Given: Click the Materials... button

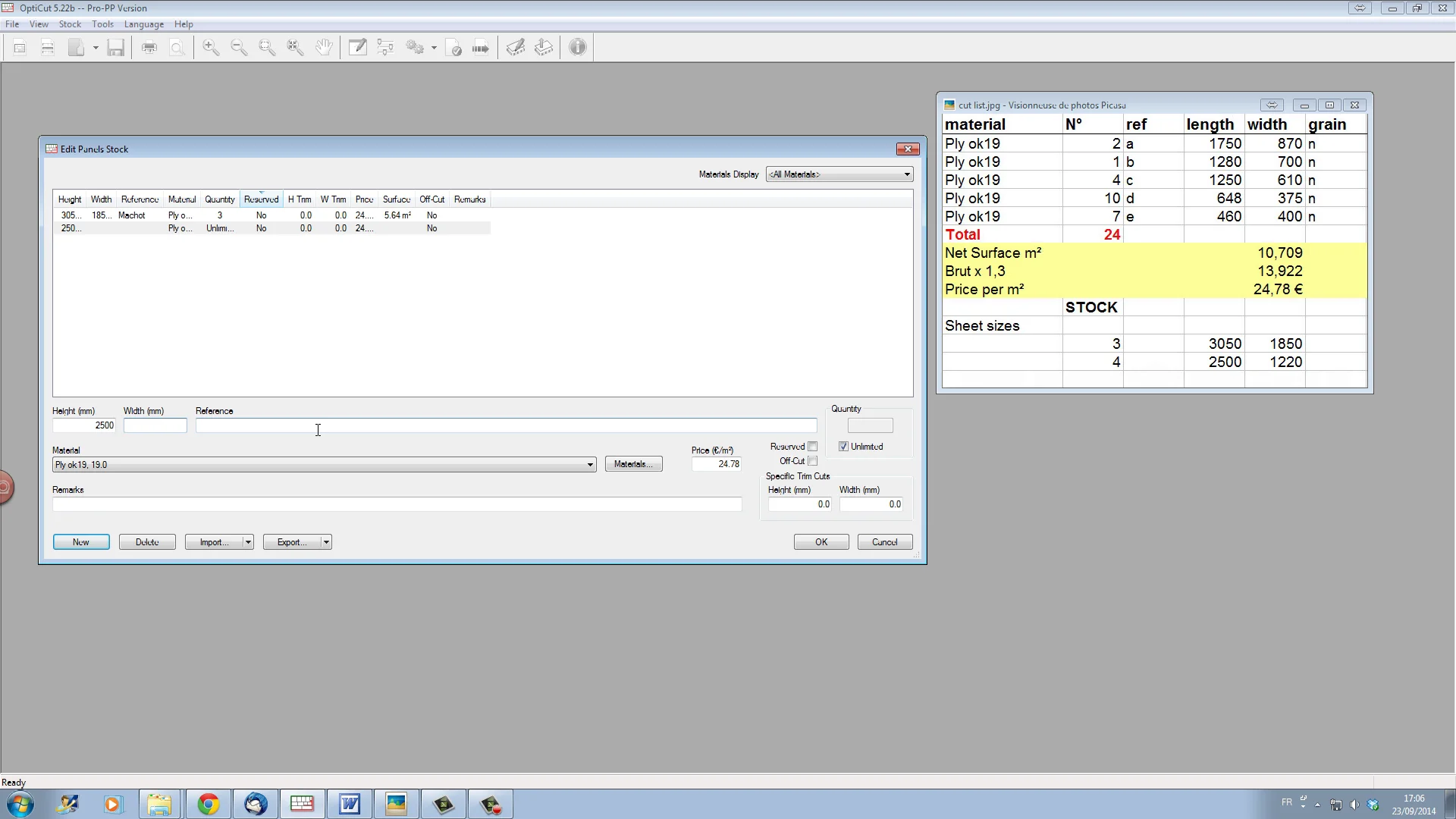Looking at the screenshot, I should coord(633,464).
